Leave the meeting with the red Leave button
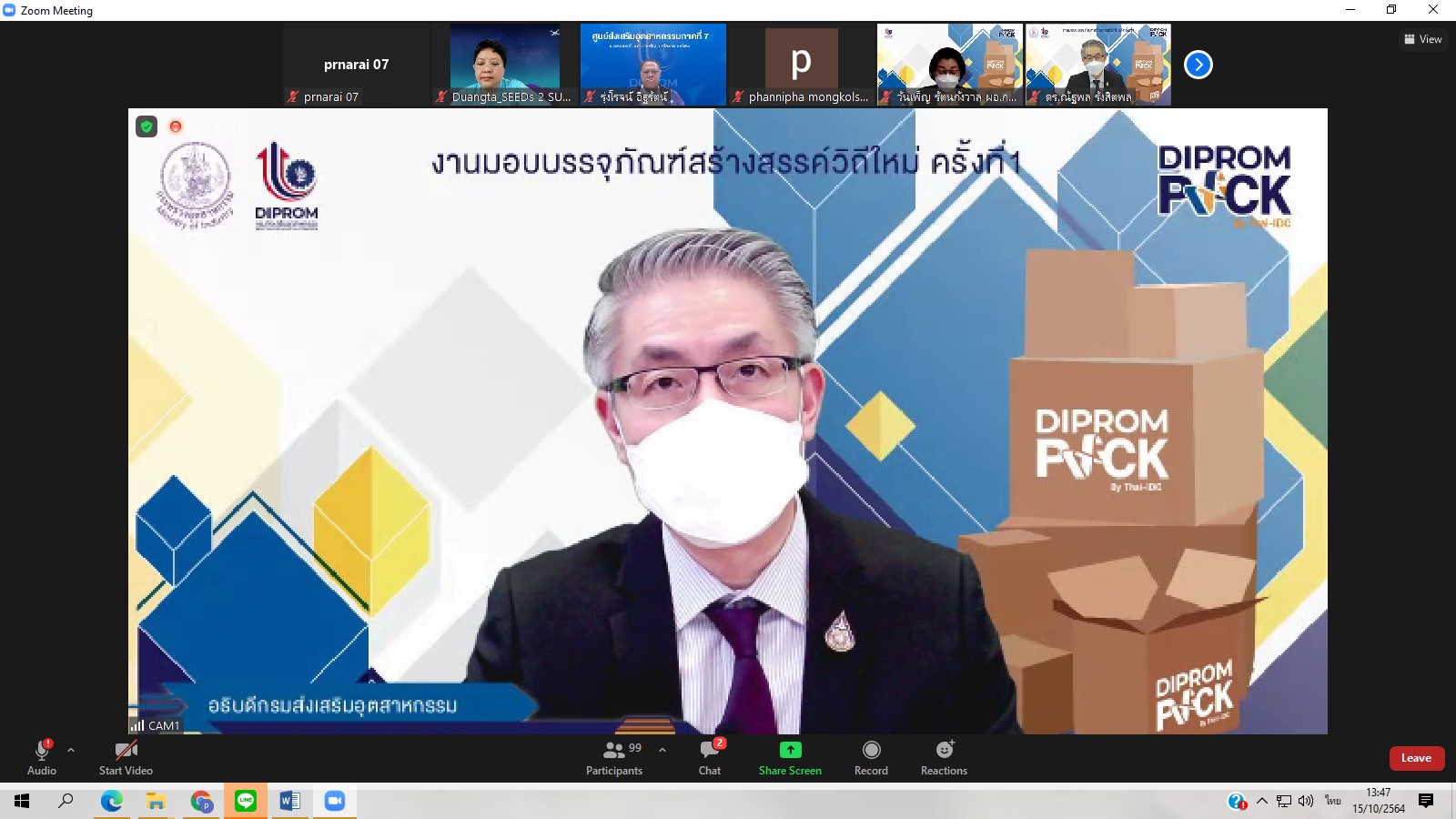This screenshot has height=819, width=1456. click(x=1416, y=758)
